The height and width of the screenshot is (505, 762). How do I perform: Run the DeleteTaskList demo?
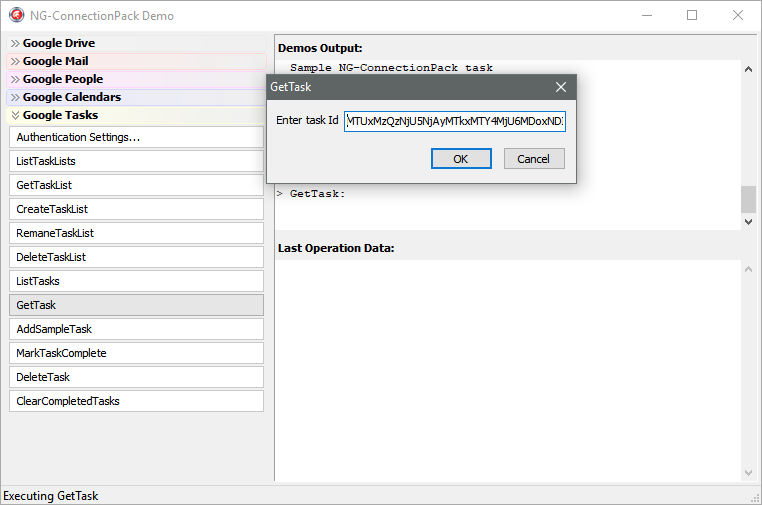pos(136,257)
